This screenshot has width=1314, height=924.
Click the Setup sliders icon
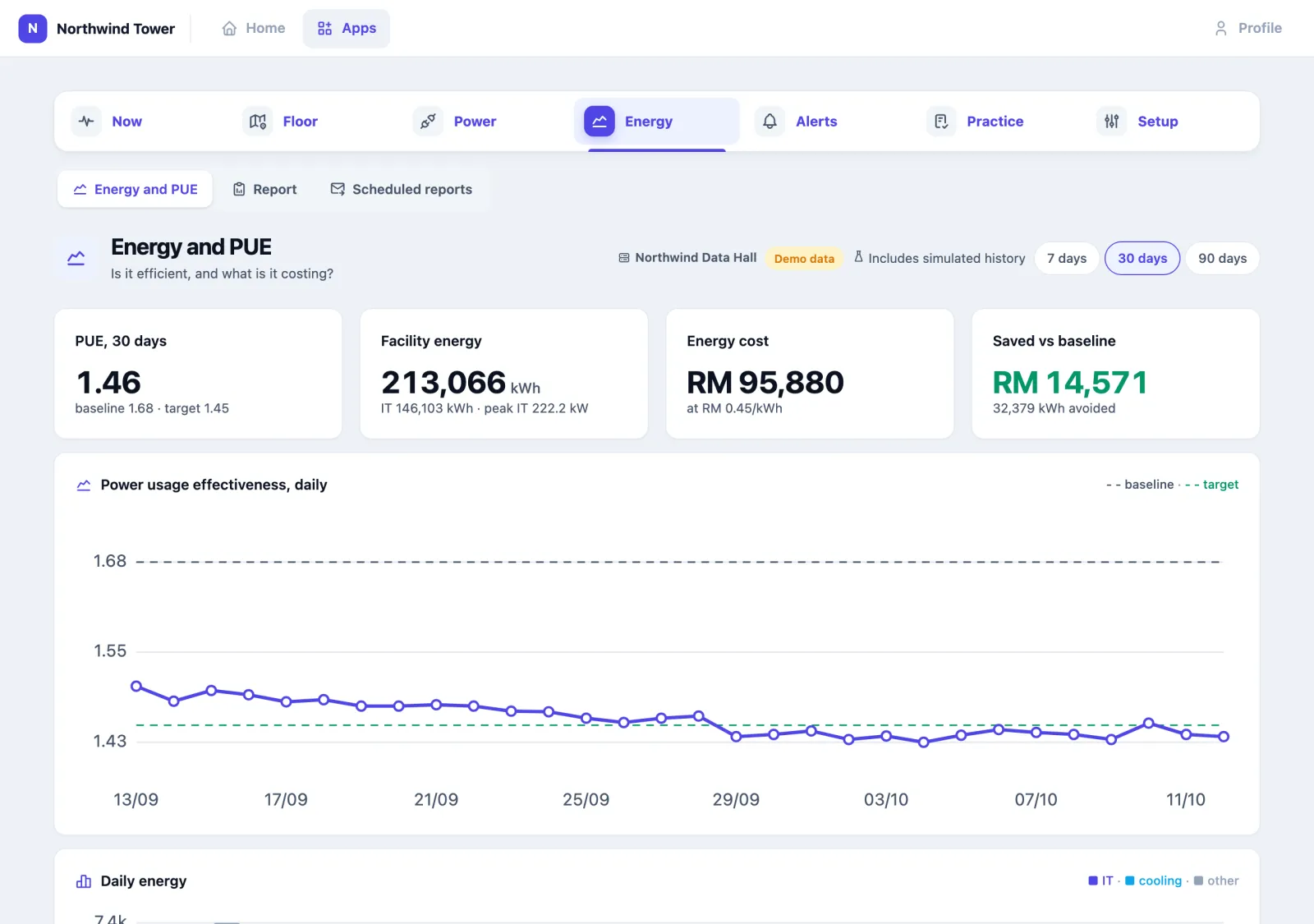1112,122
